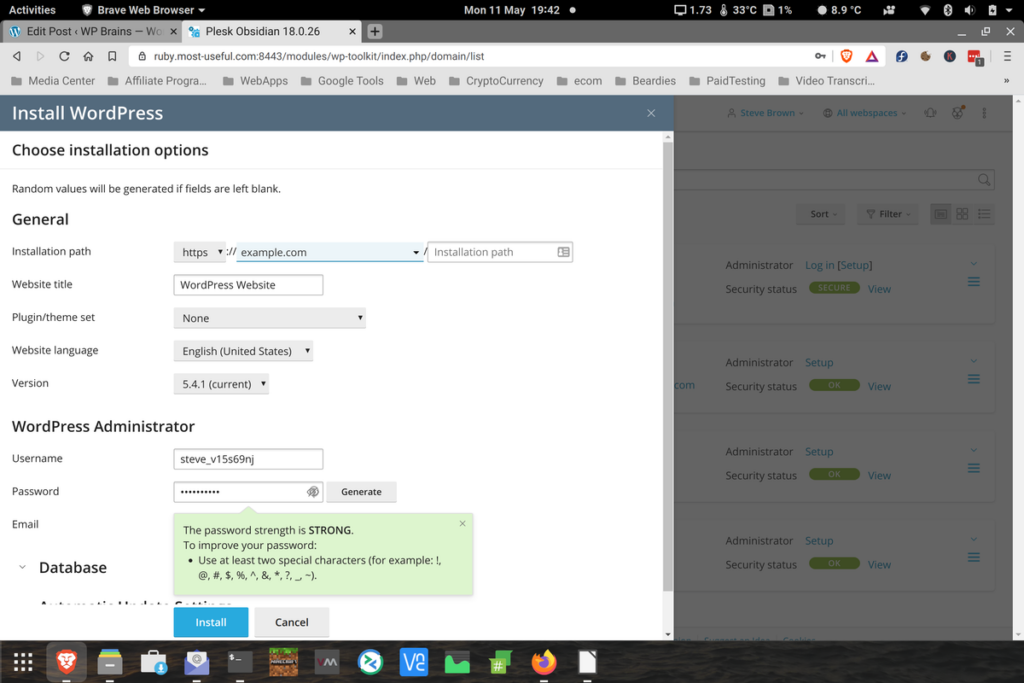
Task: Click the blue Install button
Action: [211, 622]
